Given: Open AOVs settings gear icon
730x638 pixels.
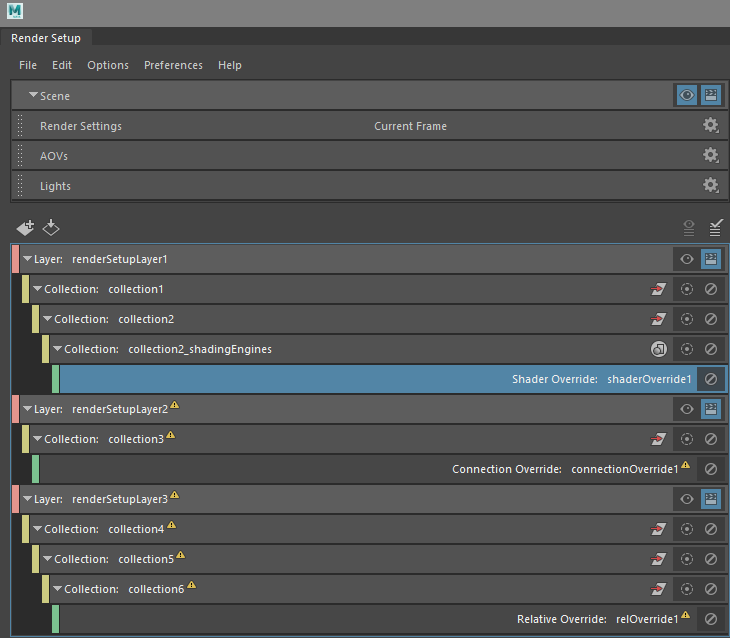Looking at the screenshot, I should 710,156.
